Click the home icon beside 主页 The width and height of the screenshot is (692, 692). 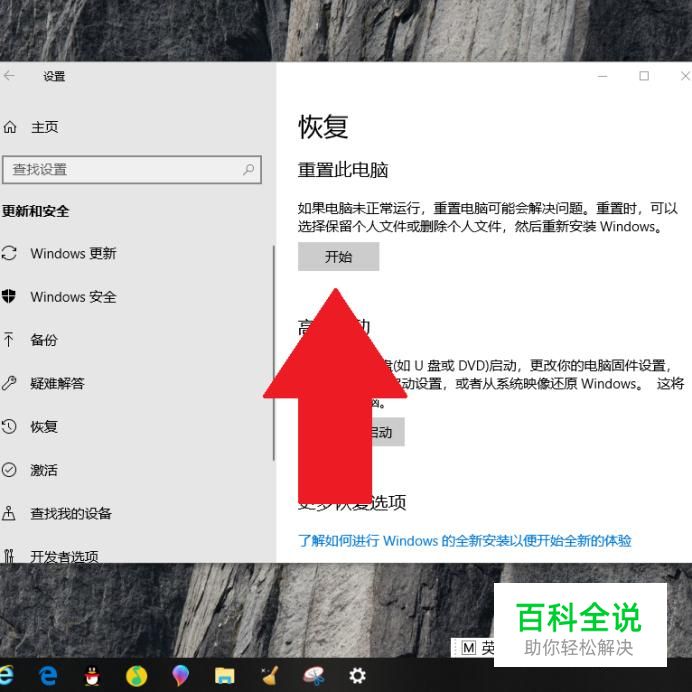(10, 127)
